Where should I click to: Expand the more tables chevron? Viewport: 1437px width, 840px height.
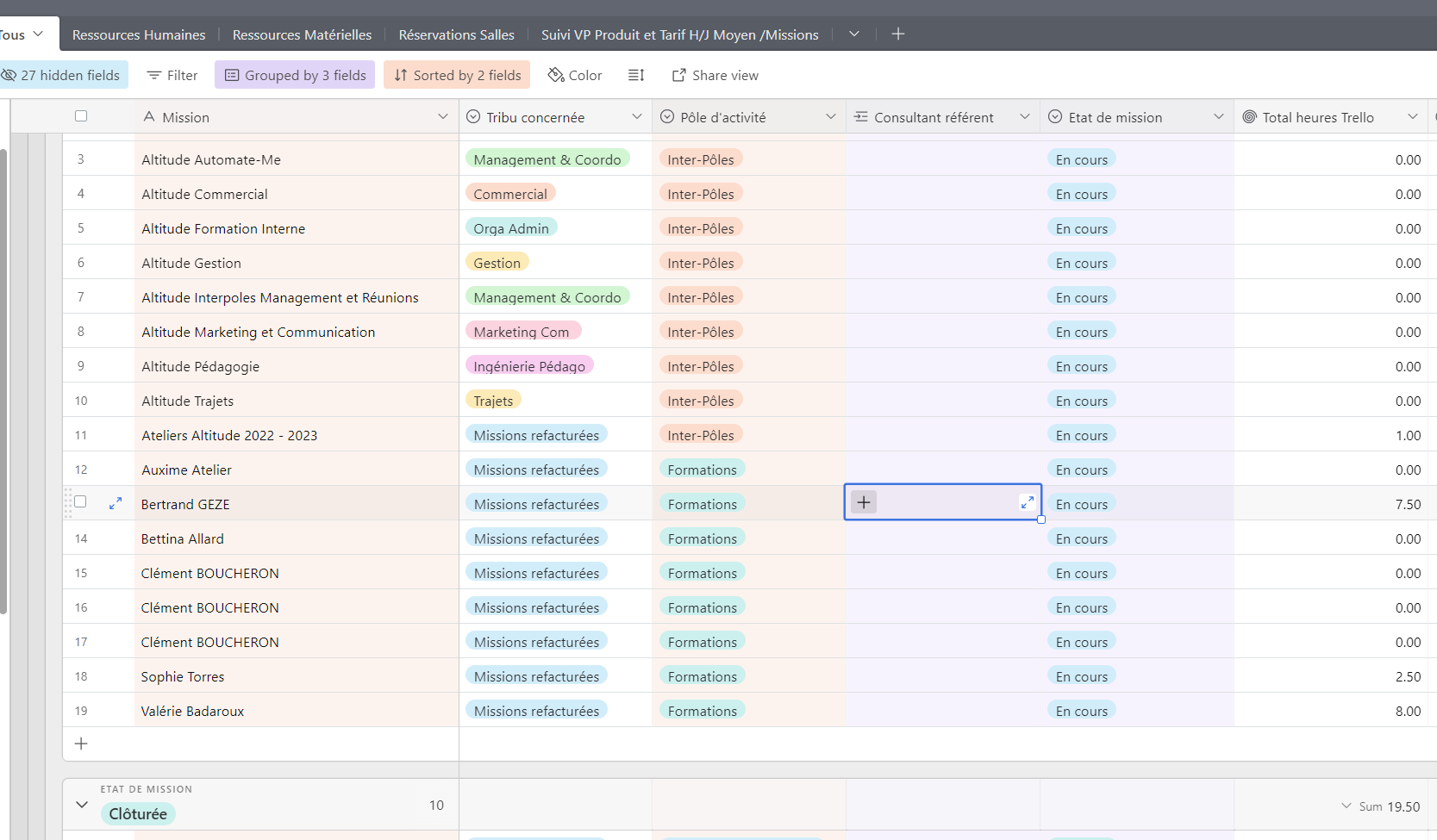click(854, 34)
